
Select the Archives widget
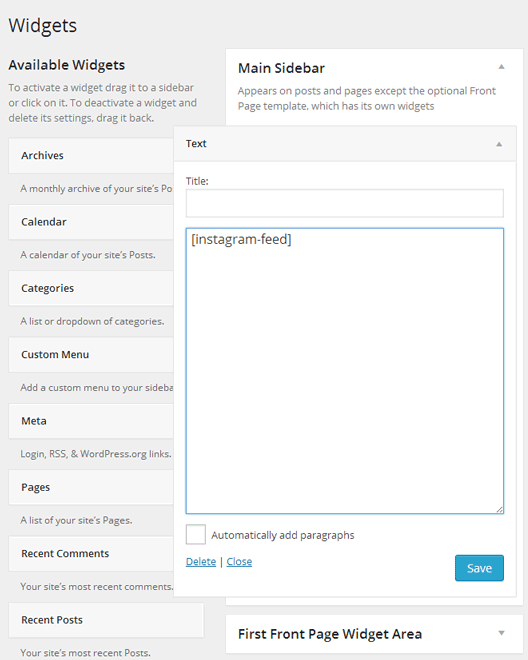tap(91, 156)
